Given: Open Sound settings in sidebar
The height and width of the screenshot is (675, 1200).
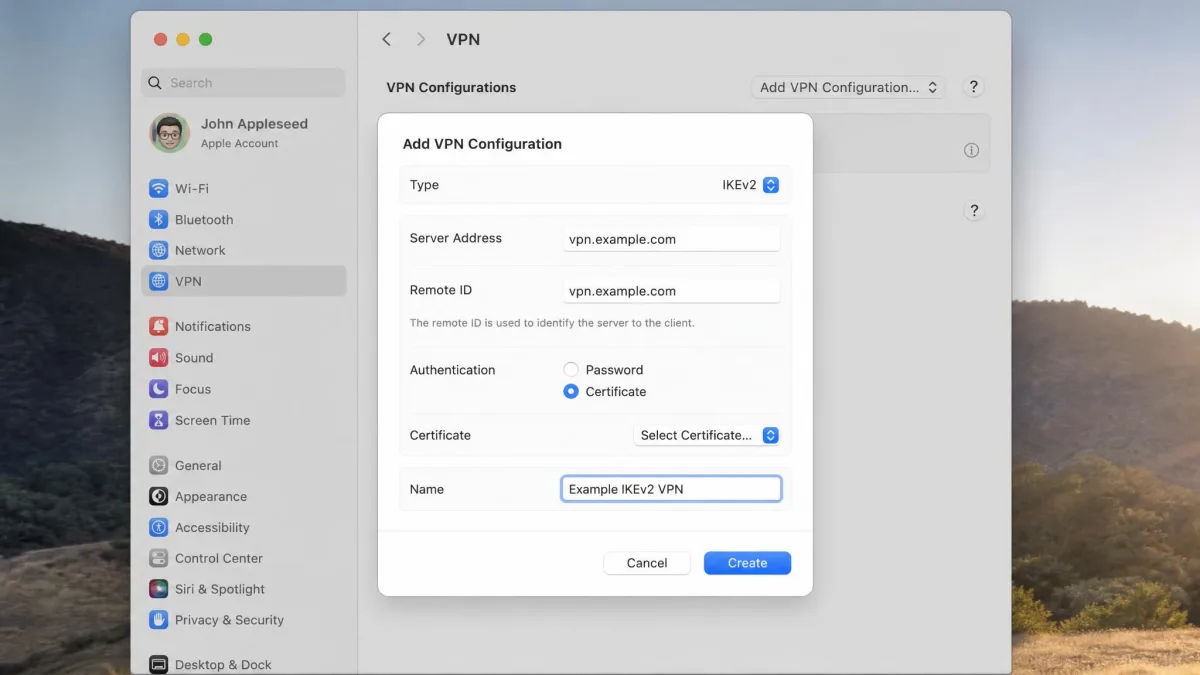Looking at the screenshot, I should 244,357.
